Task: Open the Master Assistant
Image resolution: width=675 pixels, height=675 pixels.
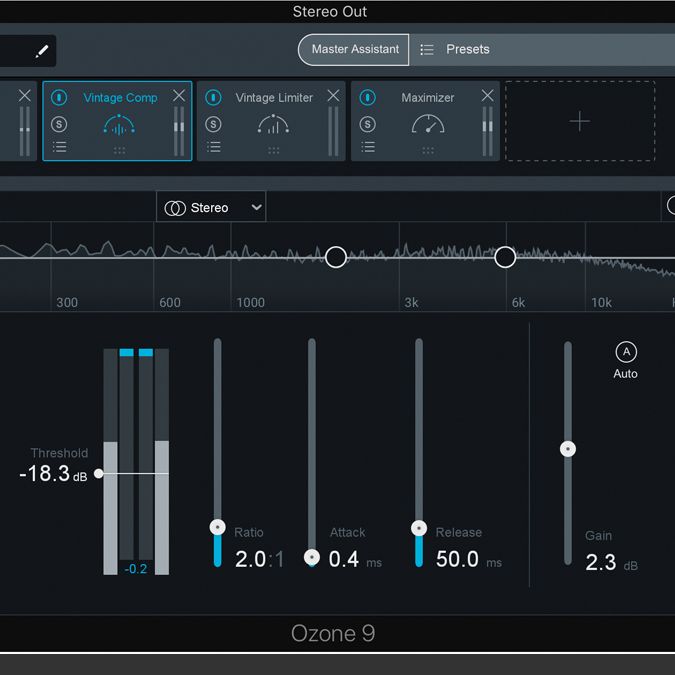Action: 353,50
